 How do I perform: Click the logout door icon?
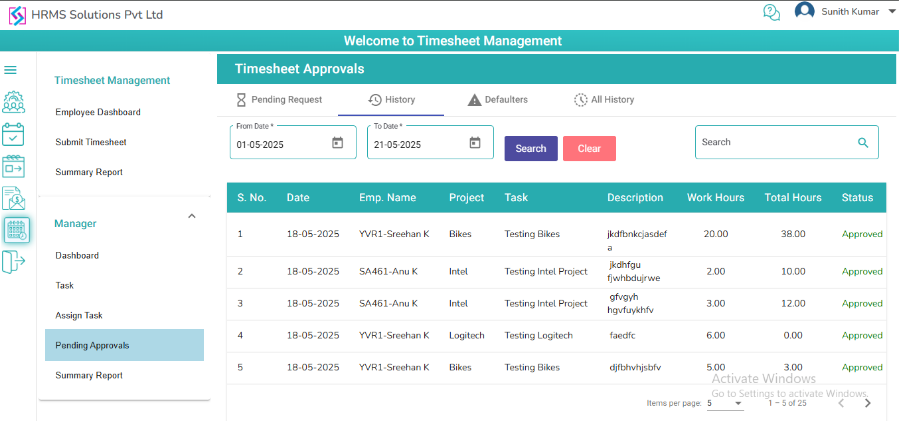(14, 262)
